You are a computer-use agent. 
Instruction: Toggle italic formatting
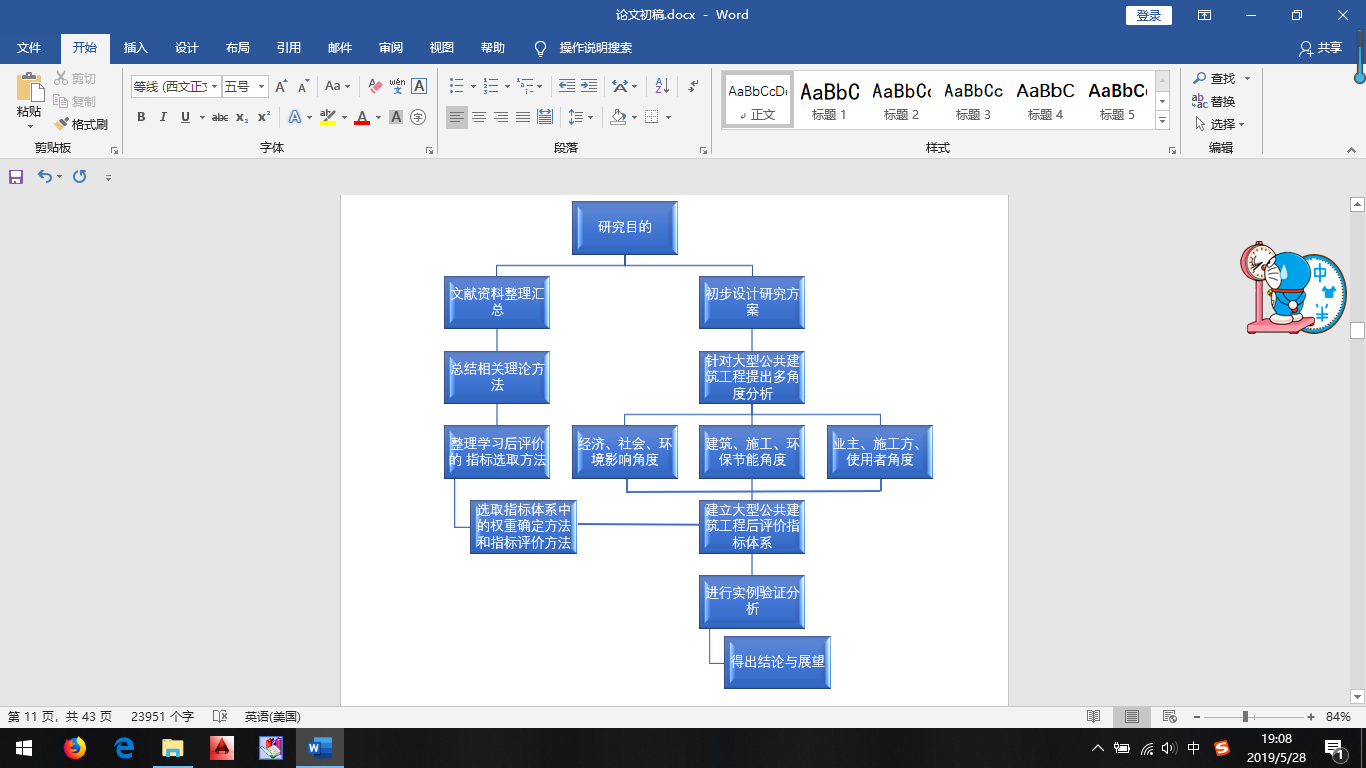click(163, 117)
